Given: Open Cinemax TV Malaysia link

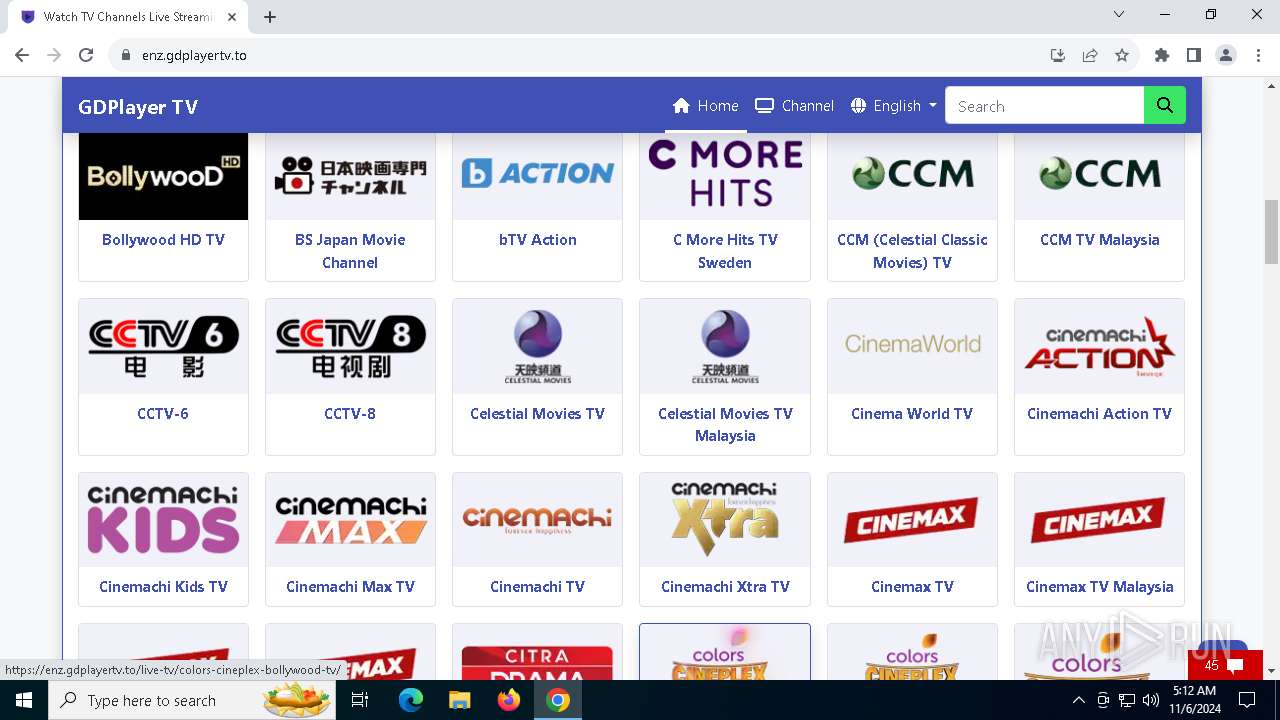Looking at the screenshot, I should [1099, 587].
